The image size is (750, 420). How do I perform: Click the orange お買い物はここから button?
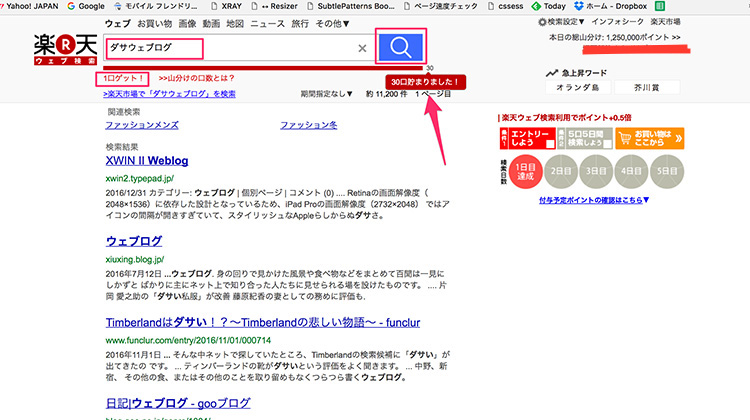(x=650, y=138)
